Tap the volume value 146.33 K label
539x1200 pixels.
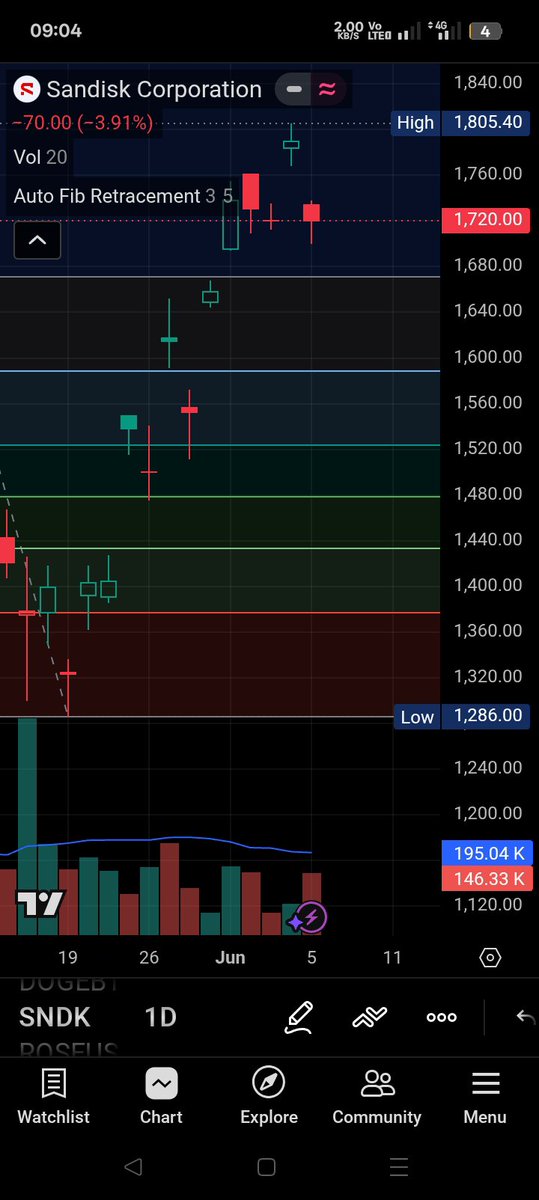coord(487,878)
